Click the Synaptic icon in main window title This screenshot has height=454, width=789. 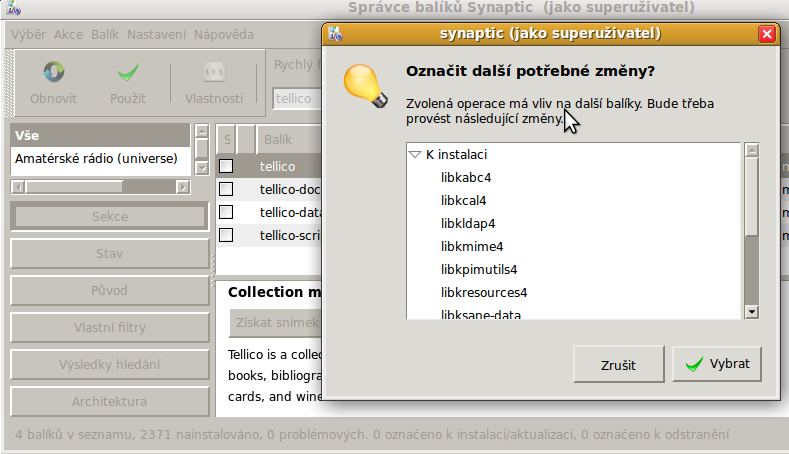point(14,8)
